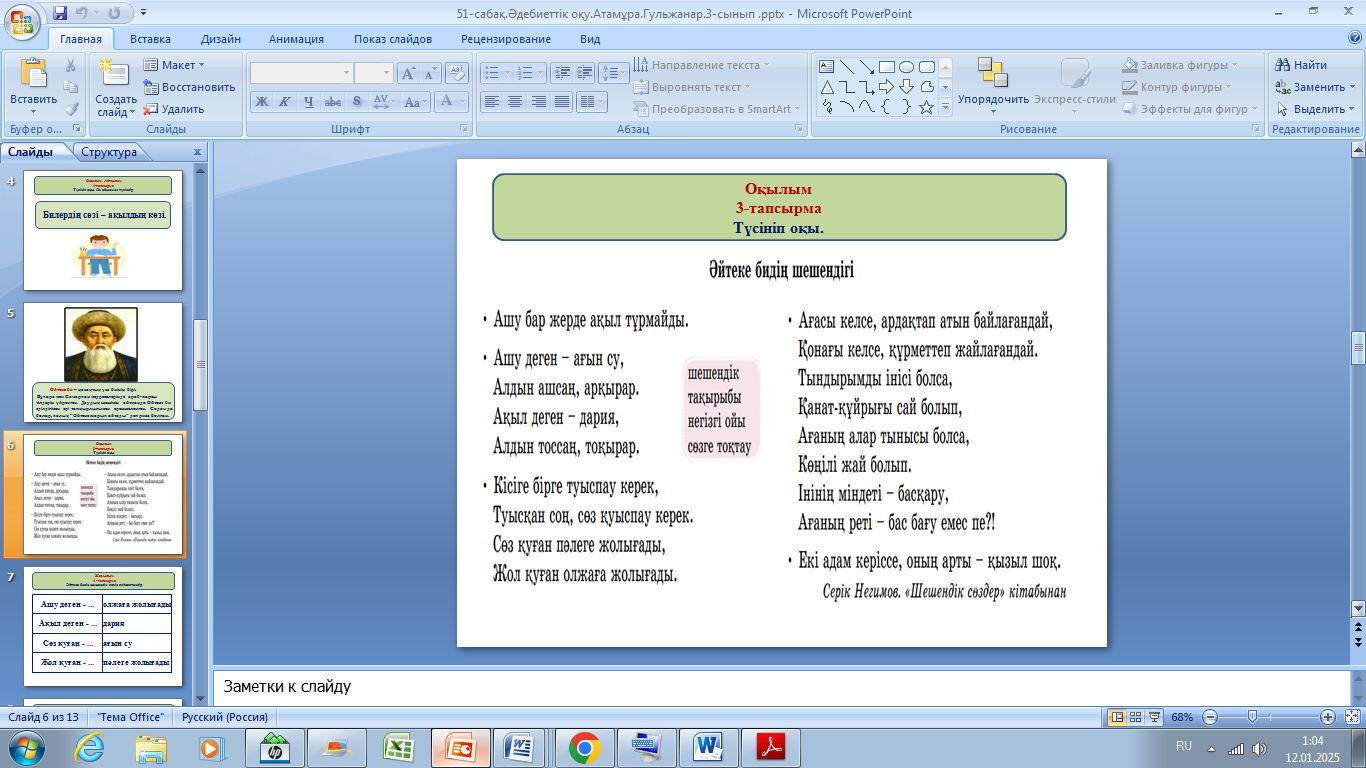Toggle italic (К) formatting
Screen dimensions: 1366x768
(285, 102)
